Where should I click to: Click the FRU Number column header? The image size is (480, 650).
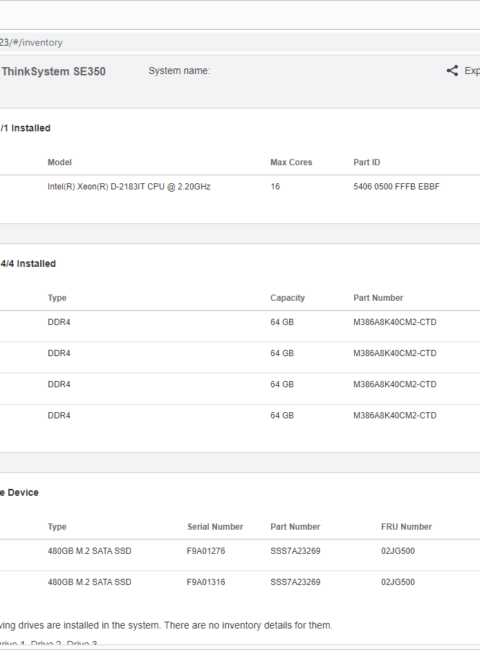tap(406, 526)
